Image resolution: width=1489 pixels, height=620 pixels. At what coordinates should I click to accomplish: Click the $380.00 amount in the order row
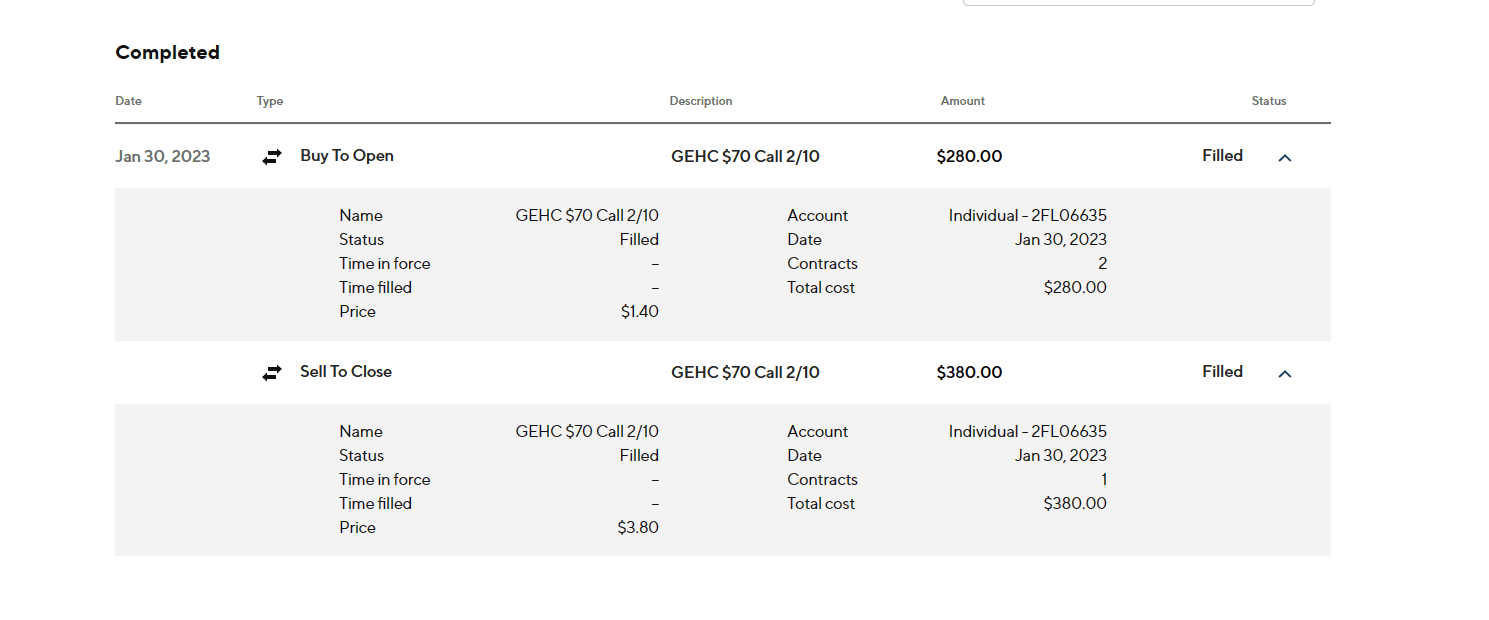969,372
